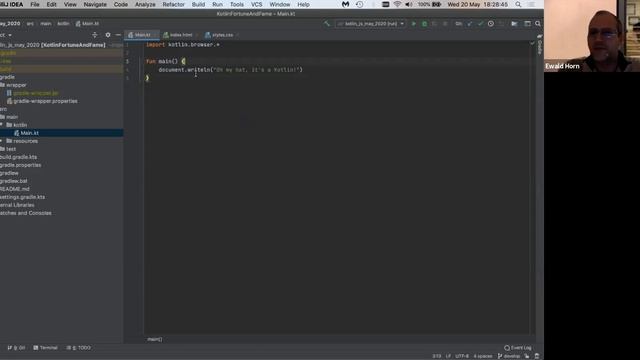
Task: Open Spotlight search in macOS menu bar
Action: coord(518,4)
